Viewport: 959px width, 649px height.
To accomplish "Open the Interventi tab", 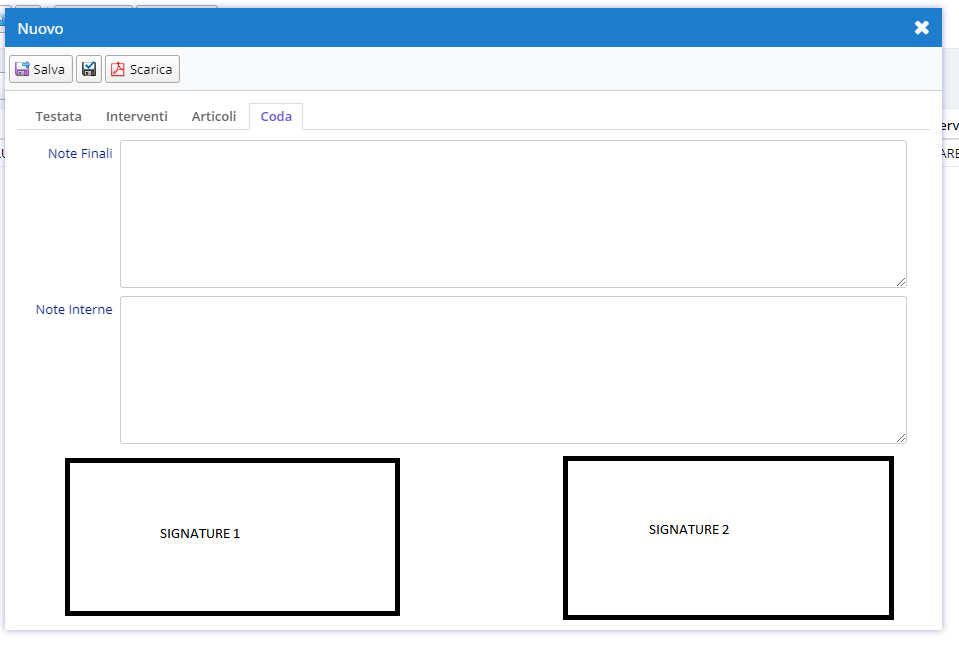I will [136, 116].
